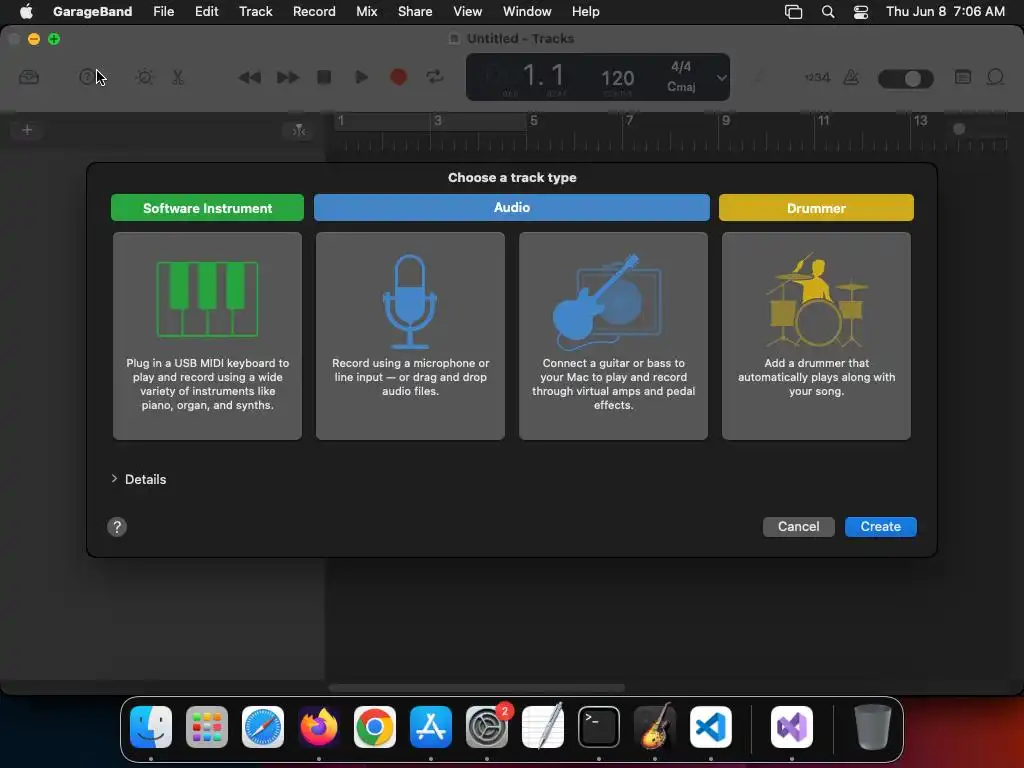This screenshot has height=768, width=1024.
Task: Toggle the 1234 count-in button
Action: (x=817, y=77)
